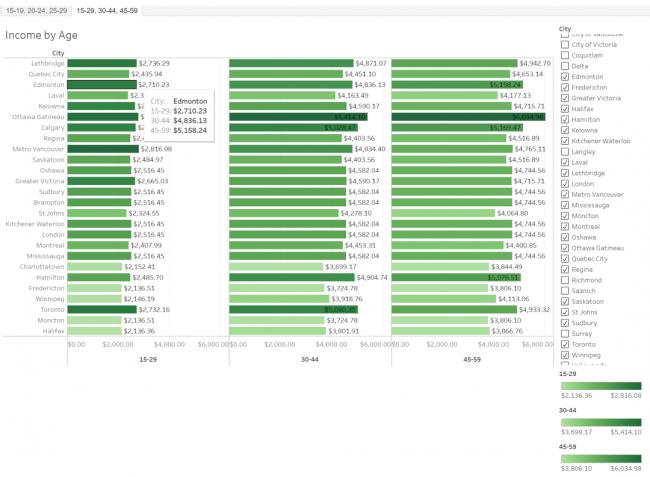Tick the Surrey city checkbox
Screen dimensions: 650x477
(x=565, y=333)
